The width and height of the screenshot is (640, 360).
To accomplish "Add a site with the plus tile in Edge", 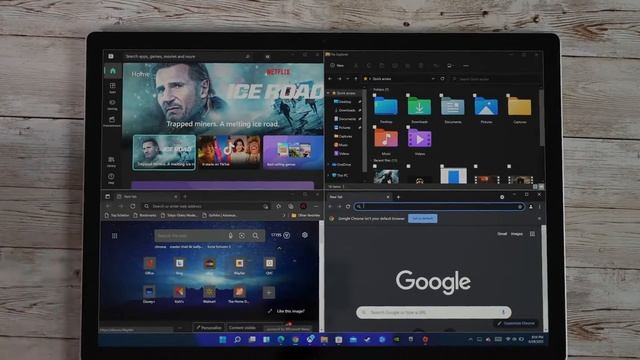I will point(269,292).
